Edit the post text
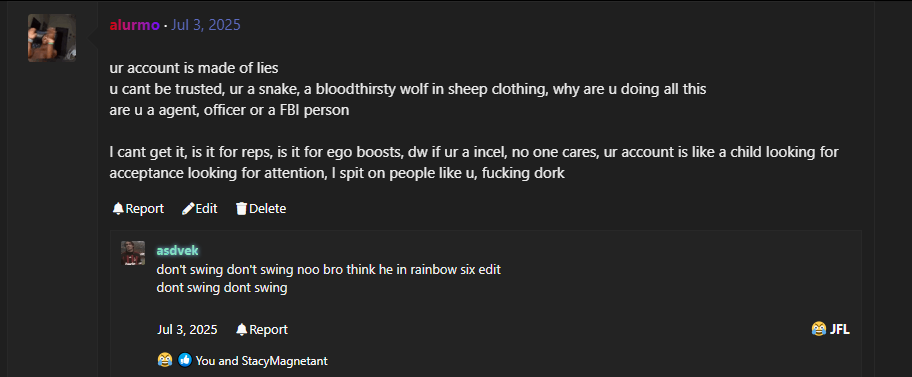912x377 pixels. (200, 208)
